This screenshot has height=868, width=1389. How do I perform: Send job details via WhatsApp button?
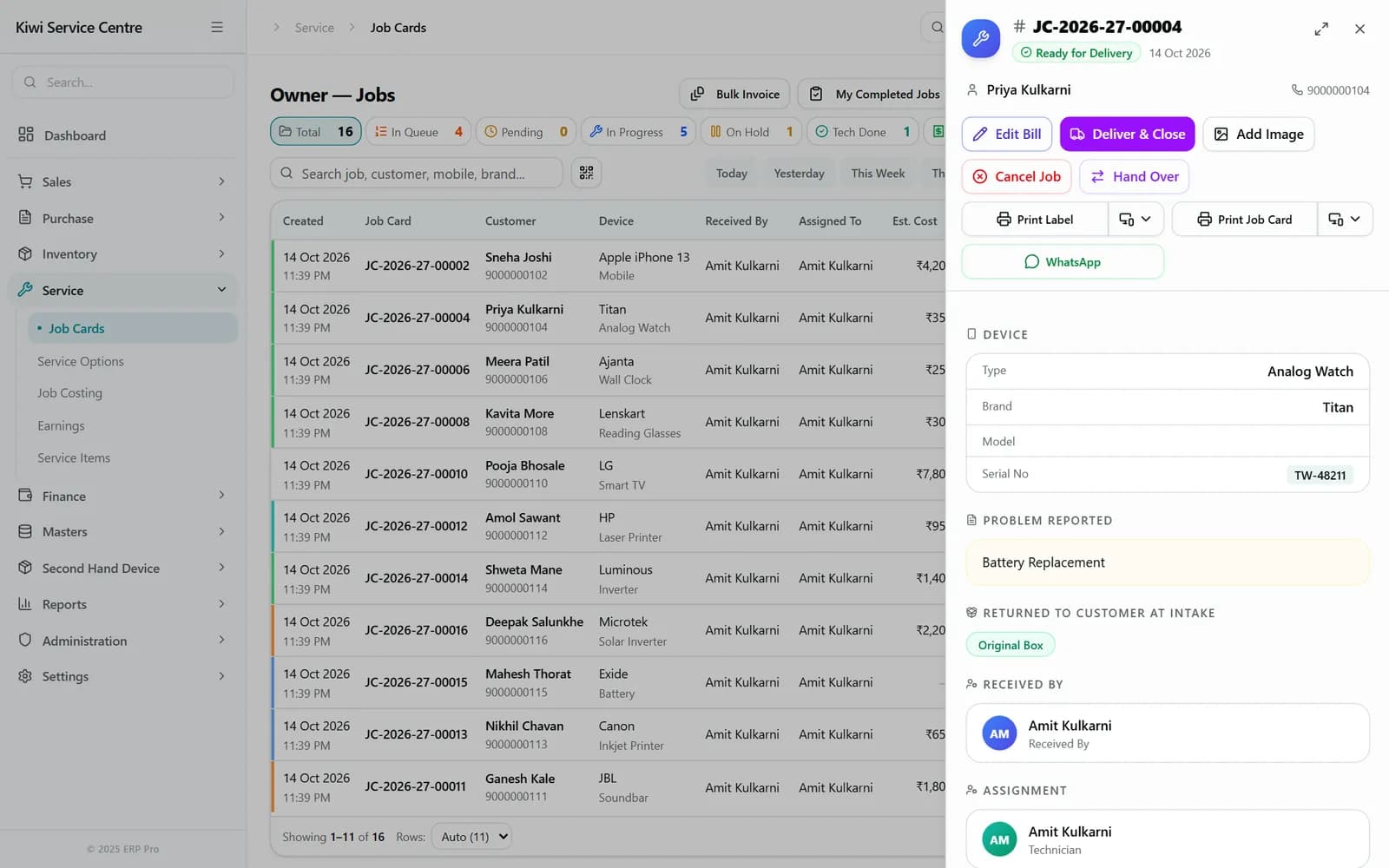click(x=1063, y=262)
